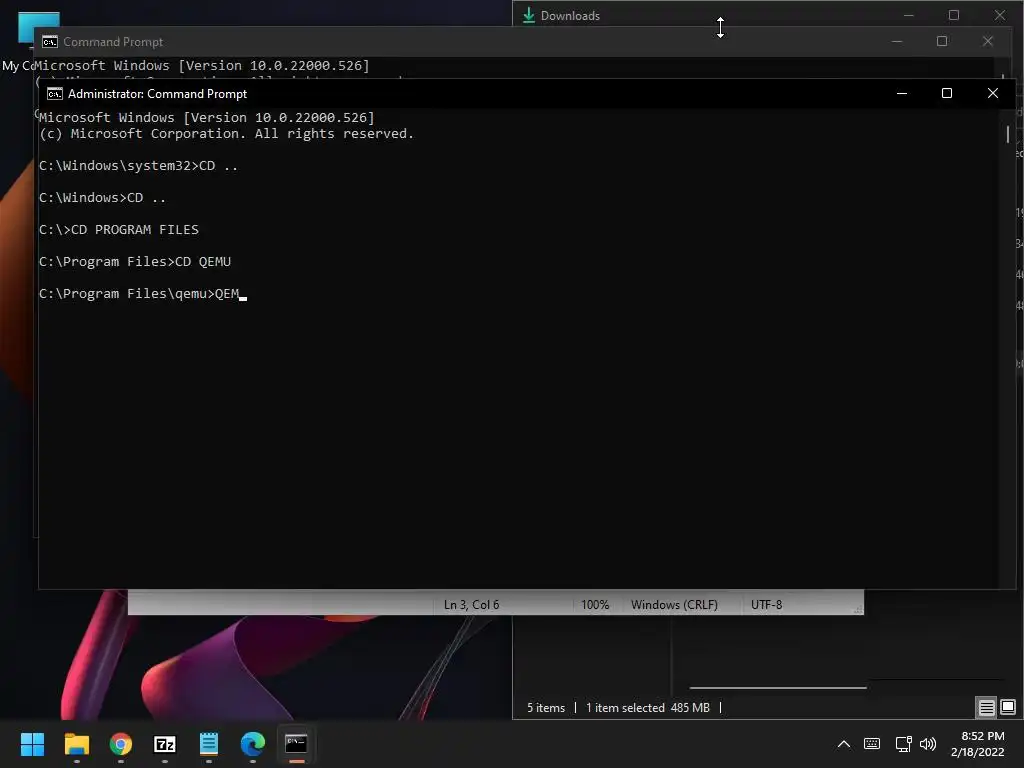Viewport: 1024px width, 768px height.
Task: Open the Windows Start menu
Action: pyautogui.click(x=32, y=744)
